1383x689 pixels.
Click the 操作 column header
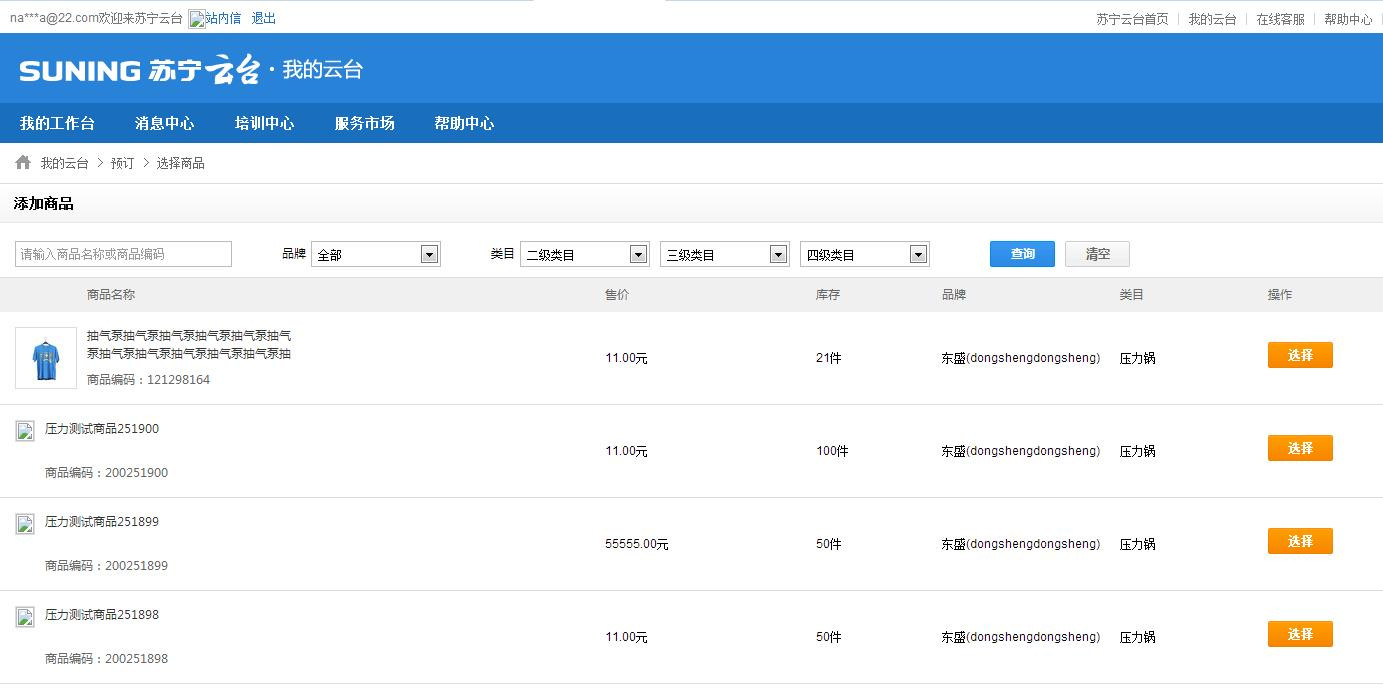[1280, 295]
